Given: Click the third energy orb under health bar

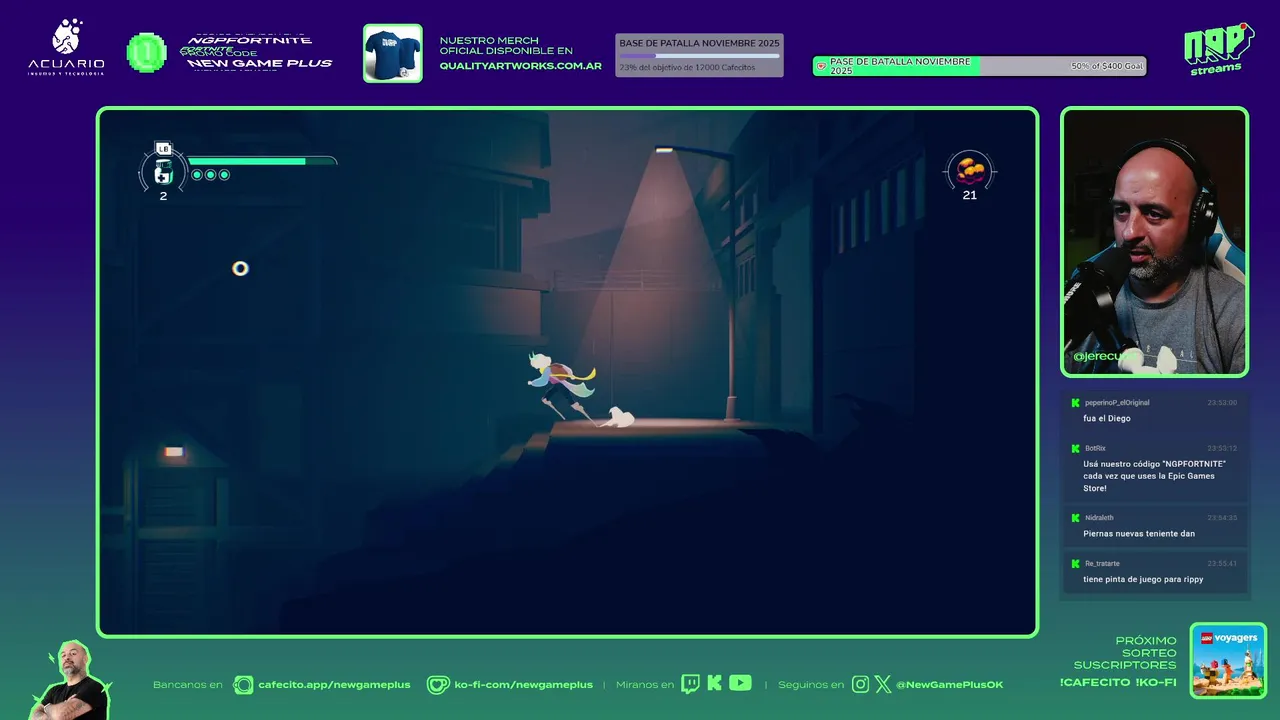Looking at the screenshot, I should (224, 175).
